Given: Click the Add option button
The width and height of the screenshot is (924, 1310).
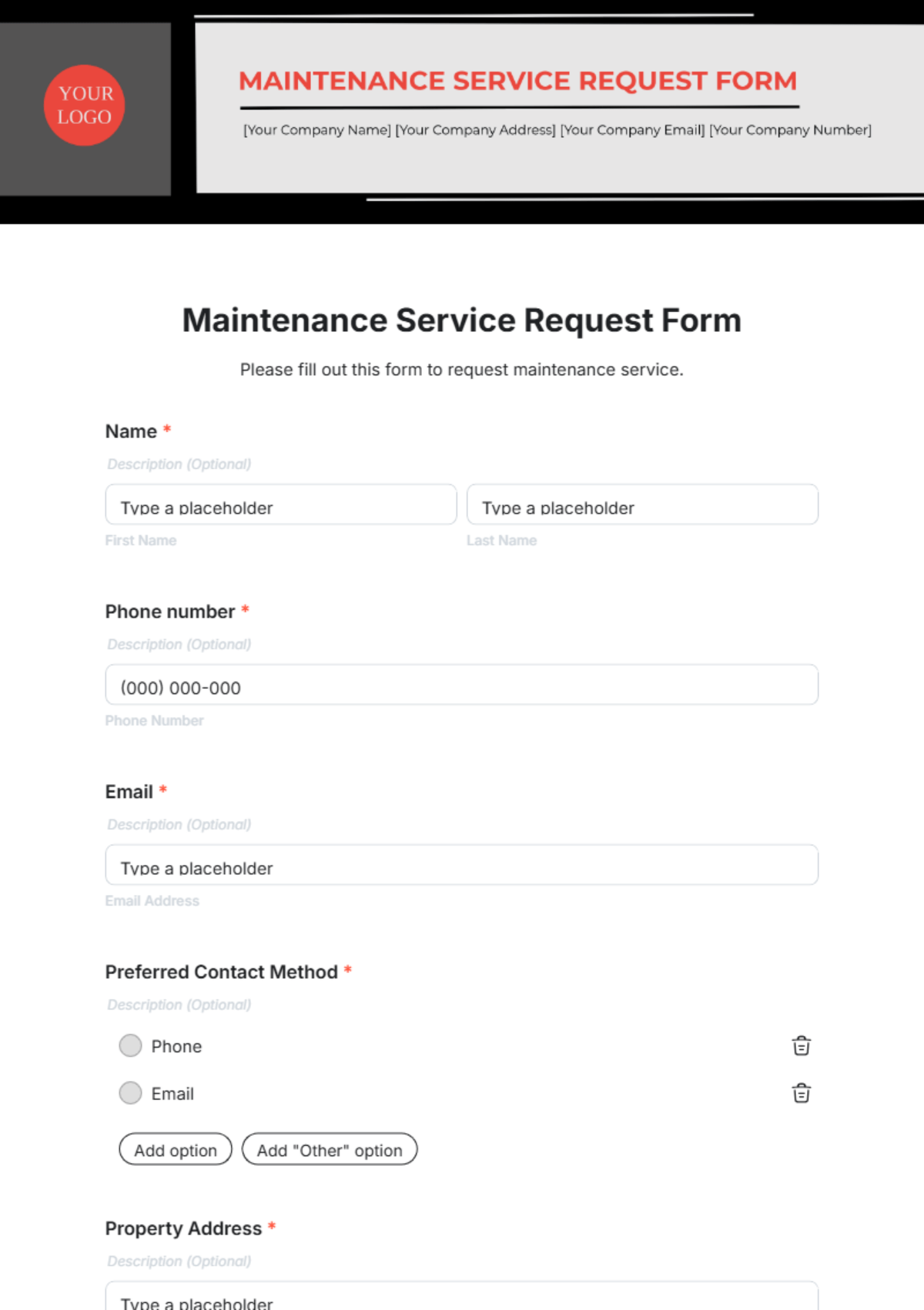Looking at the screenshot, I should point(176,1150).
